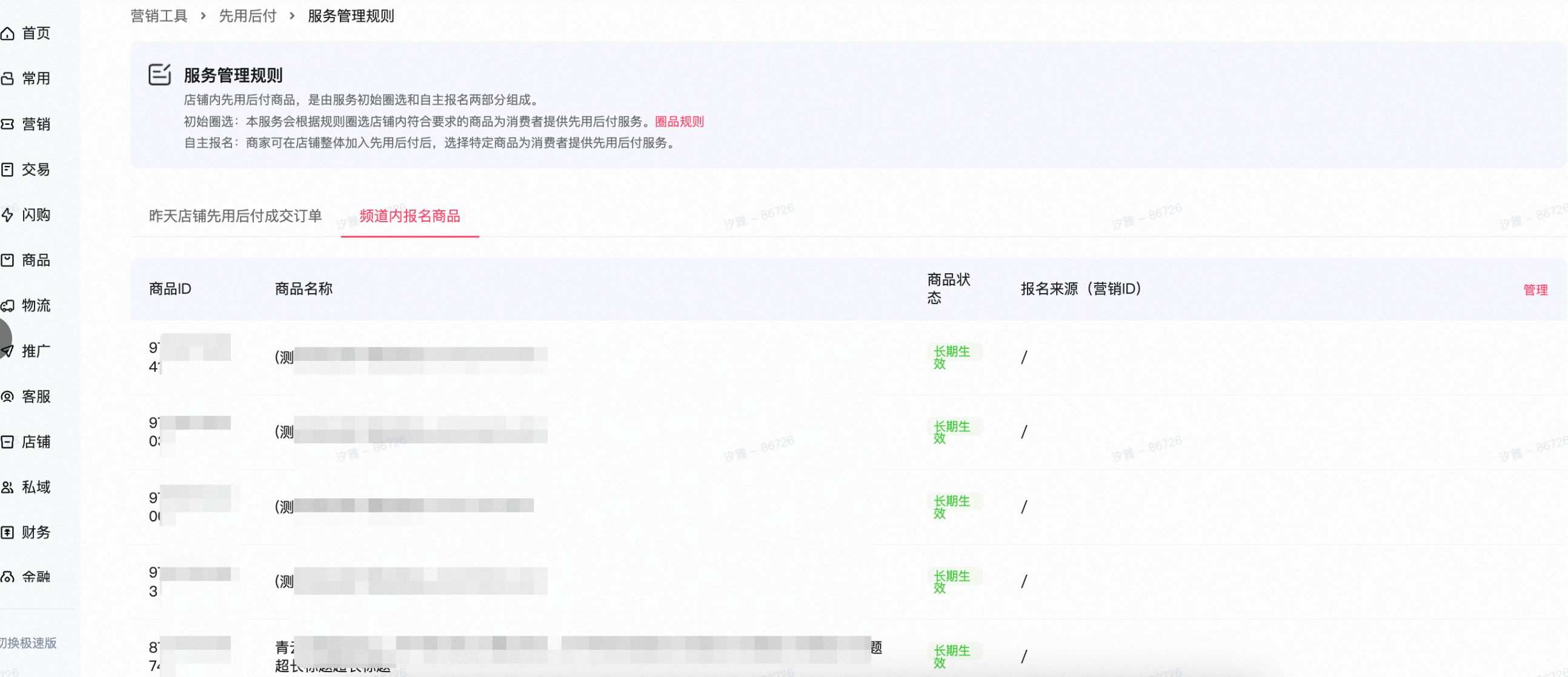Click the paper plane icon for 推广

(x=7, y=351)
